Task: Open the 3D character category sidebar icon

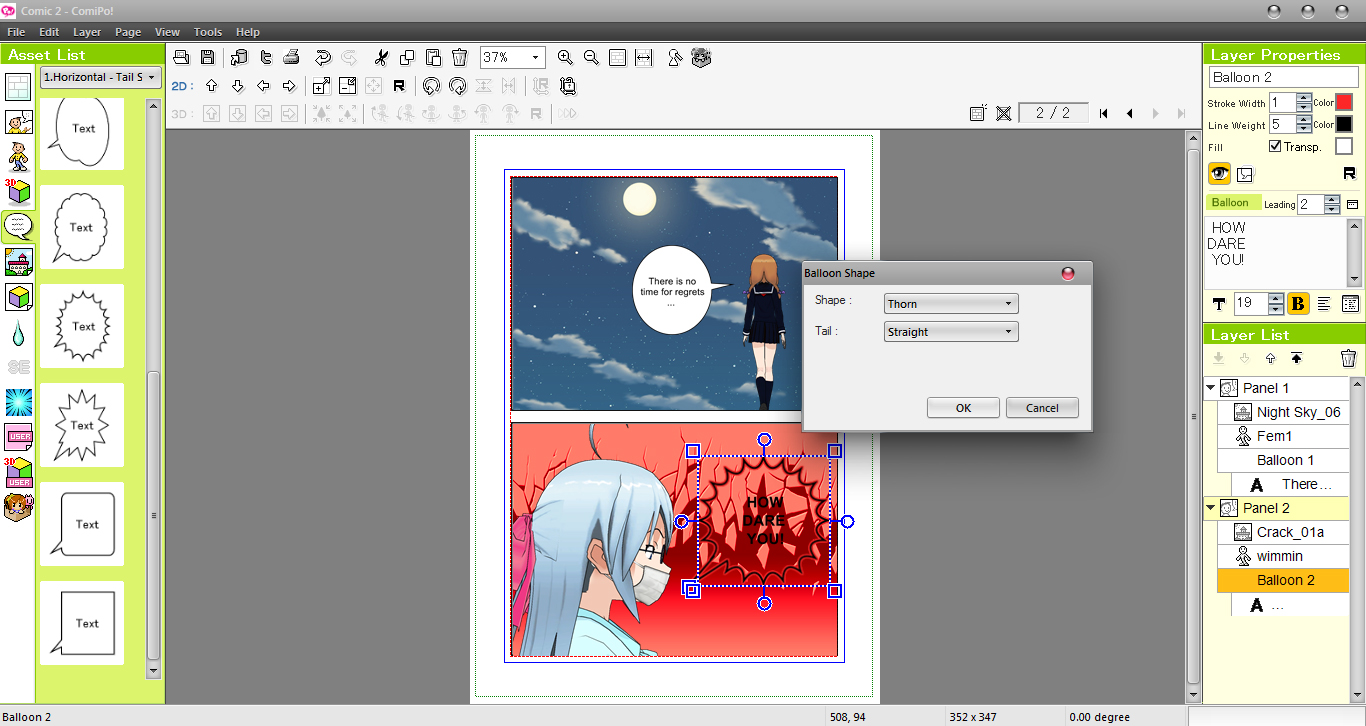Action: (16, 190)
